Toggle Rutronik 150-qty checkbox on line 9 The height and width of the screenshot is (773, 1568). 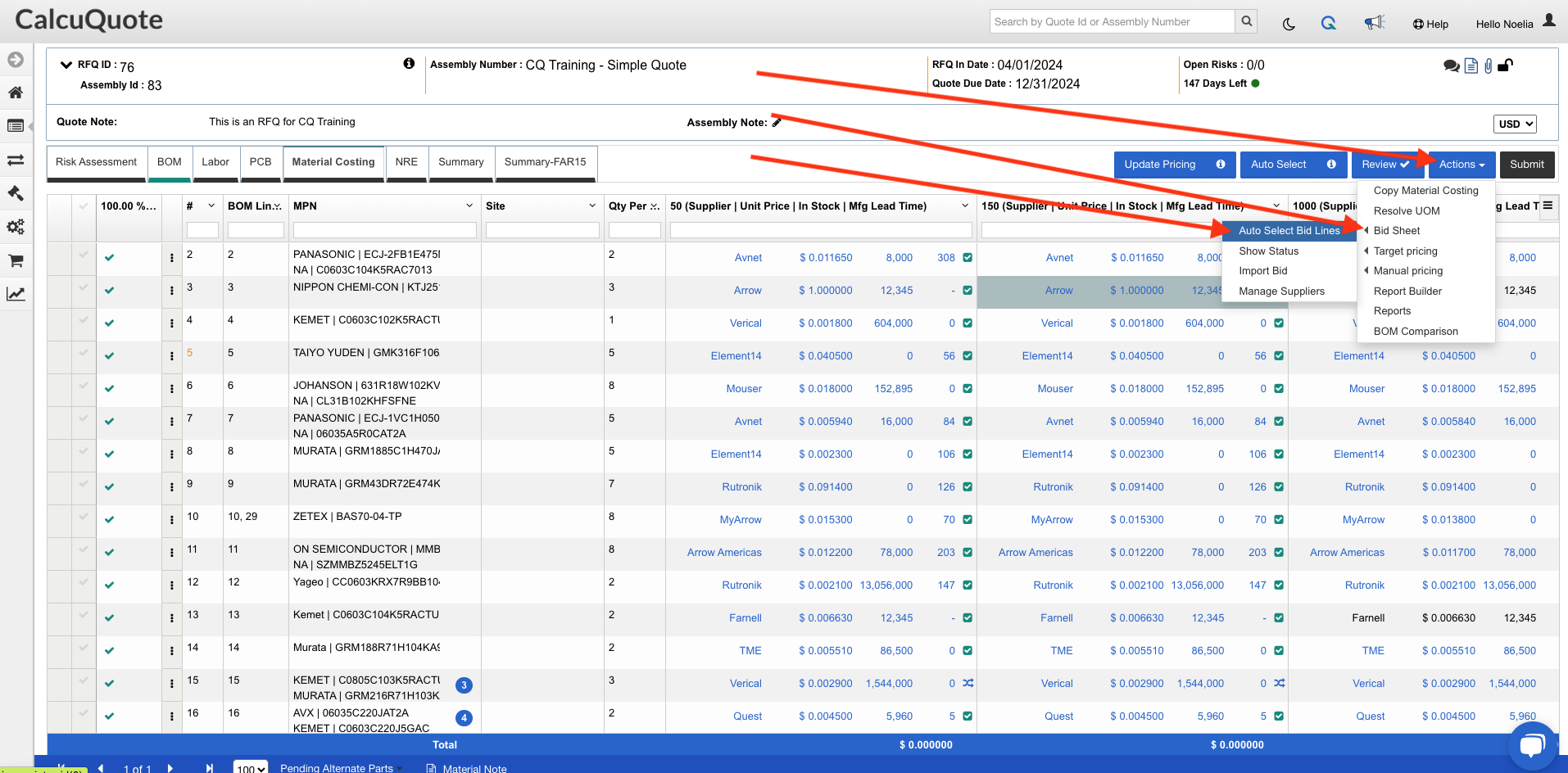click(1279, 486)
